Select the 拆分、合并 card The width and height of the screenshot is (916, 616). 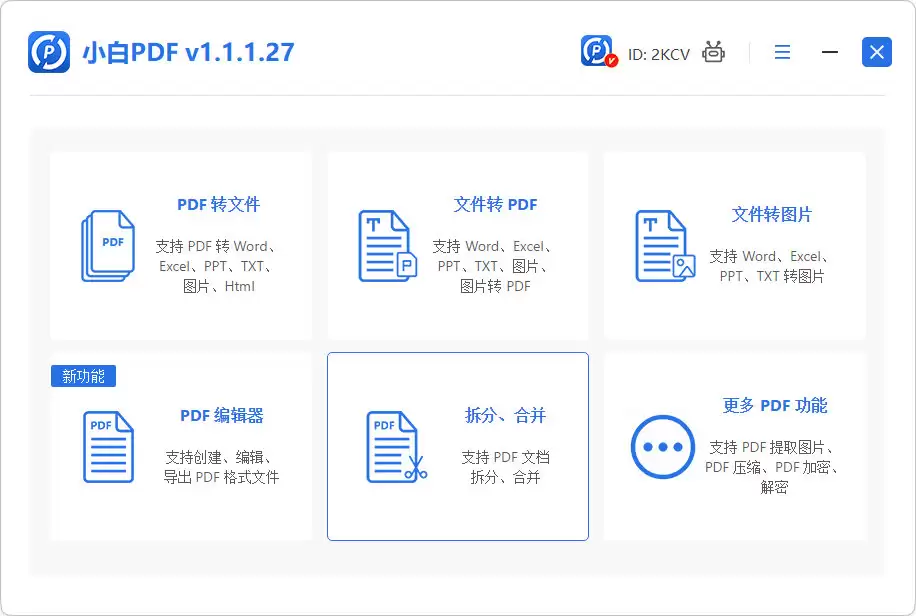click(457, 446)
